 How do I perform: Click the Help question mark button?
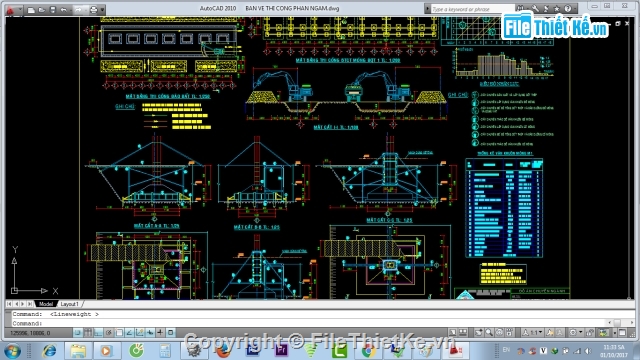[x=568, y=9]
